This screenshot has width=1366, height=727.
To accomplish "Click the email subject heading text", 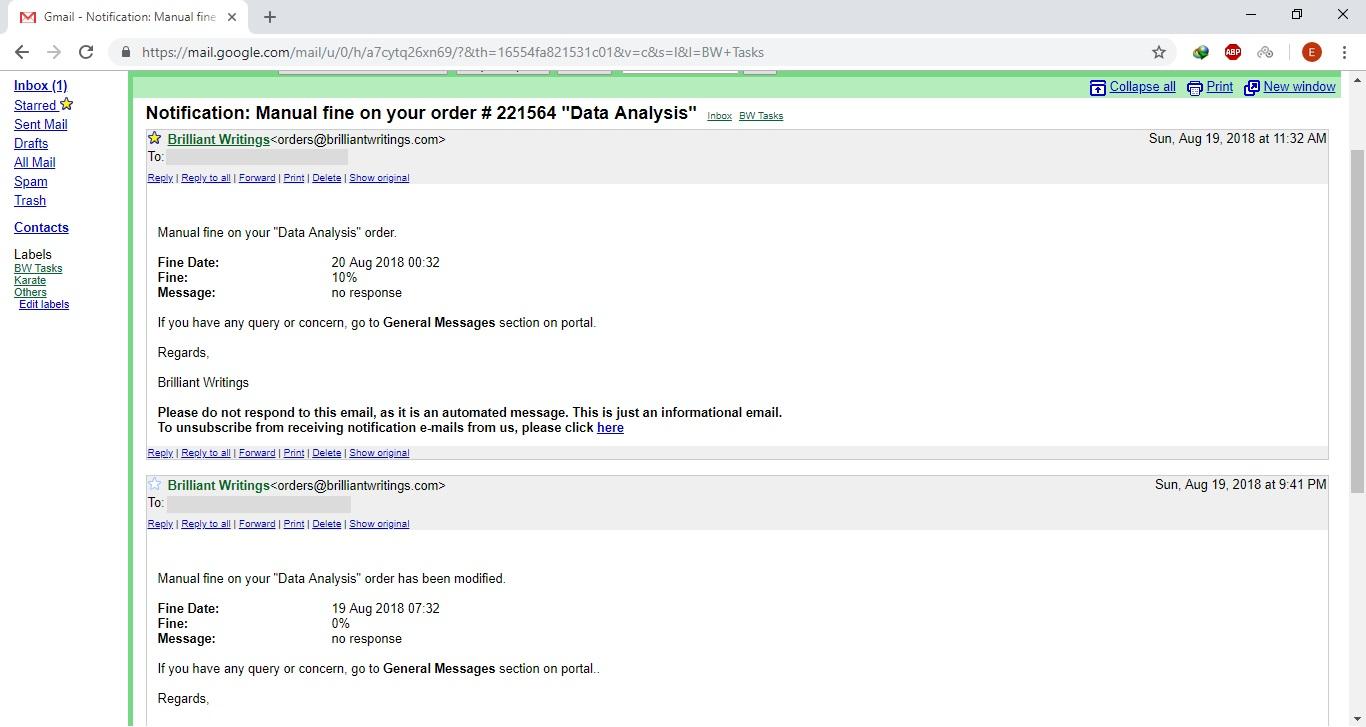I will pos(421,113).
